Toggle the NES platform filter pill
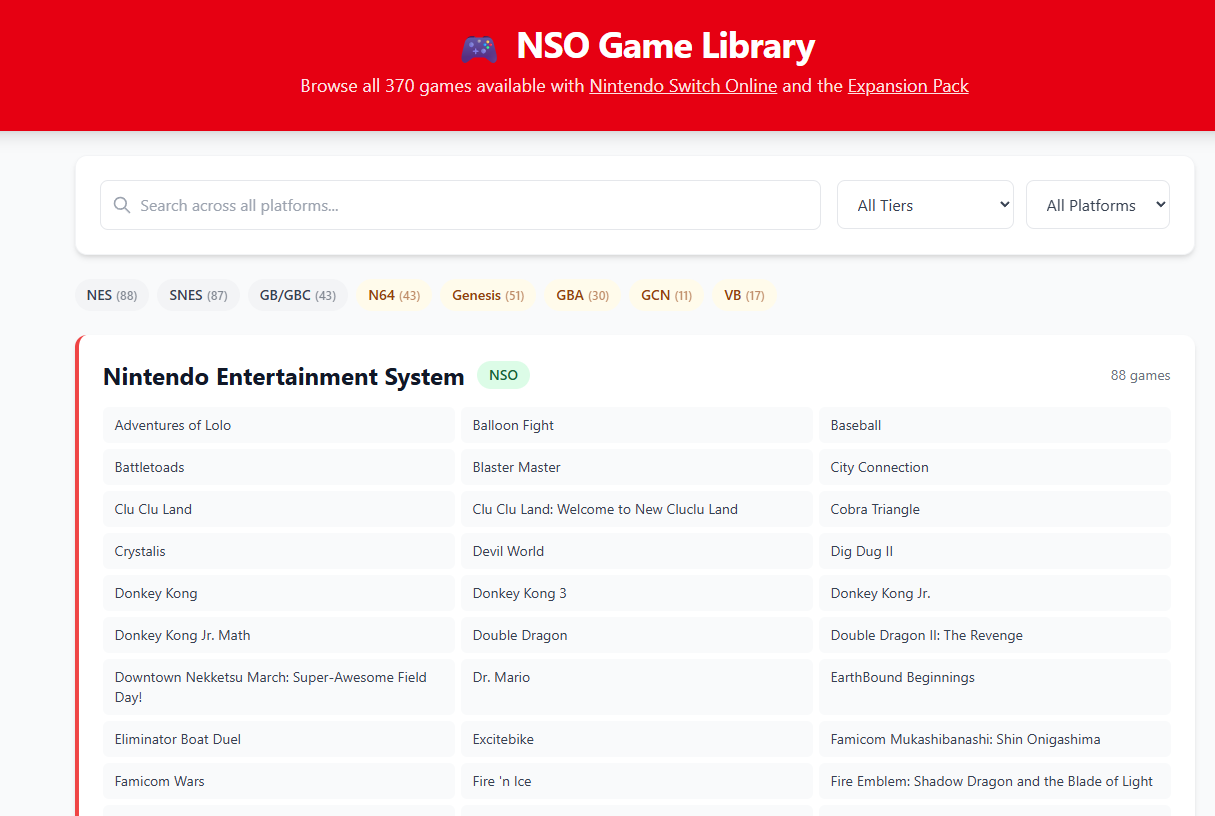 coord(111,295)
